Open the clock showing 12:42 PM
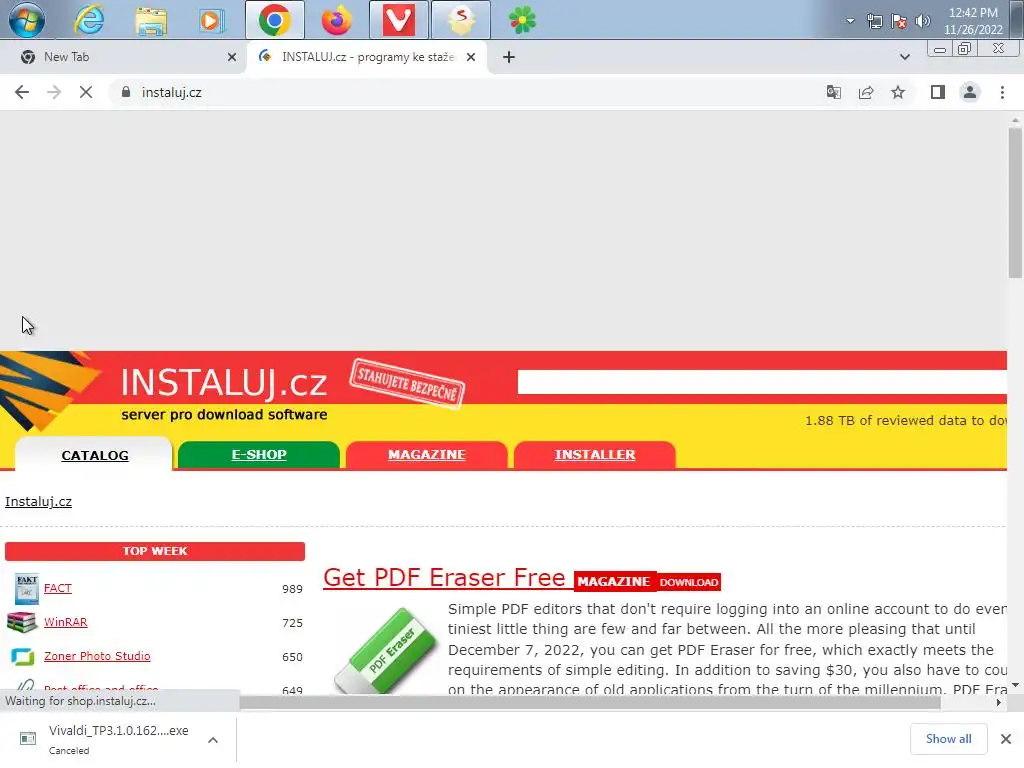1024x768 pixels. (x=973, y=21)
